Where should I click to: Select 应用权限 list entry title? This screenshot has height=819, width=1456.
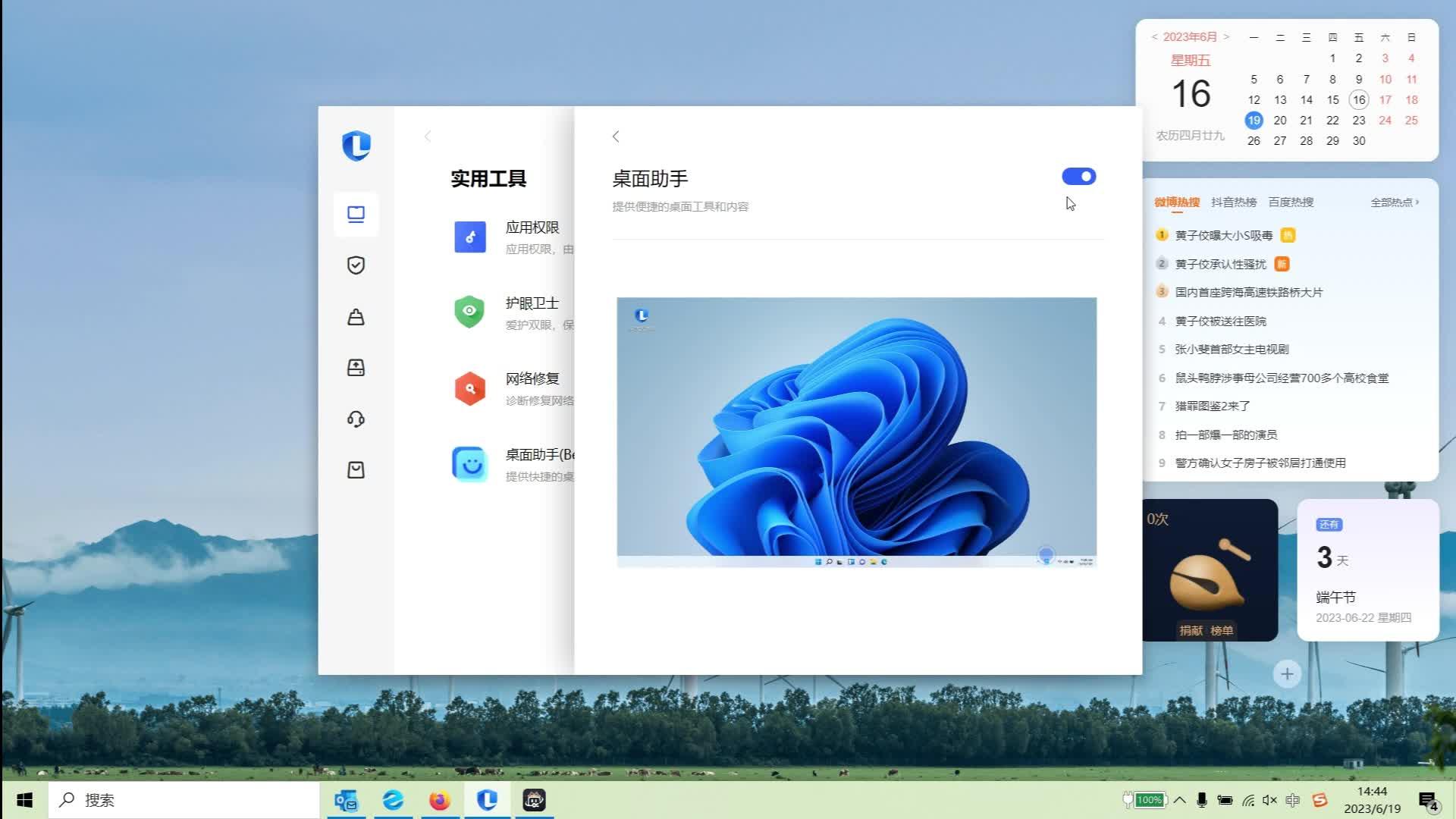click(532, 227)
